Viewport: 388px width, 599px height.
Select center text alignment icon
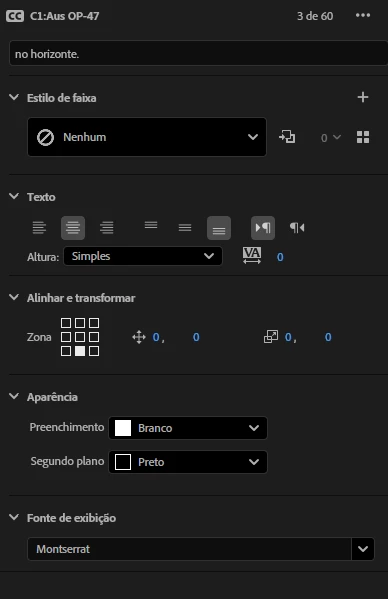coord(73,228)
